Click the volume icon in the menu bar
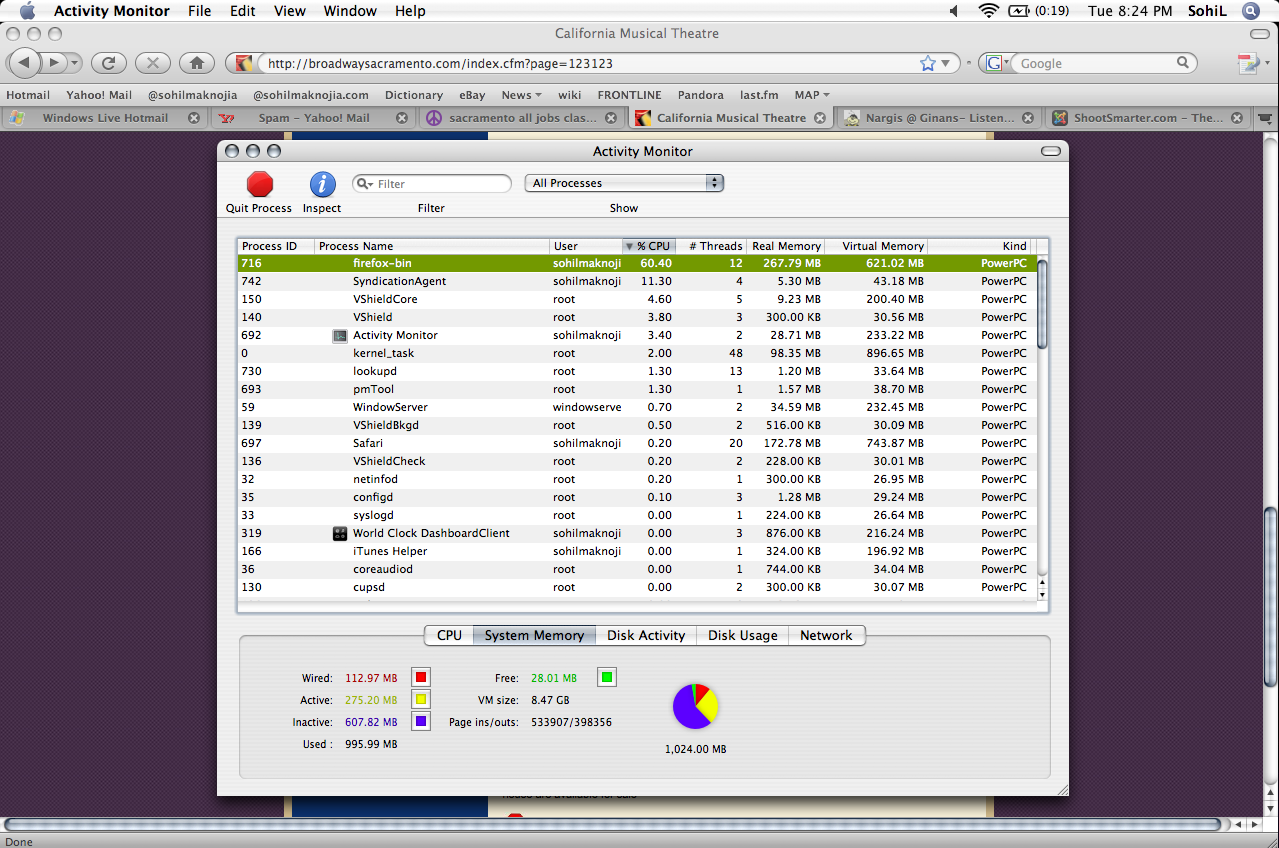Screen dimensions: 1279x848 [955, 11]
